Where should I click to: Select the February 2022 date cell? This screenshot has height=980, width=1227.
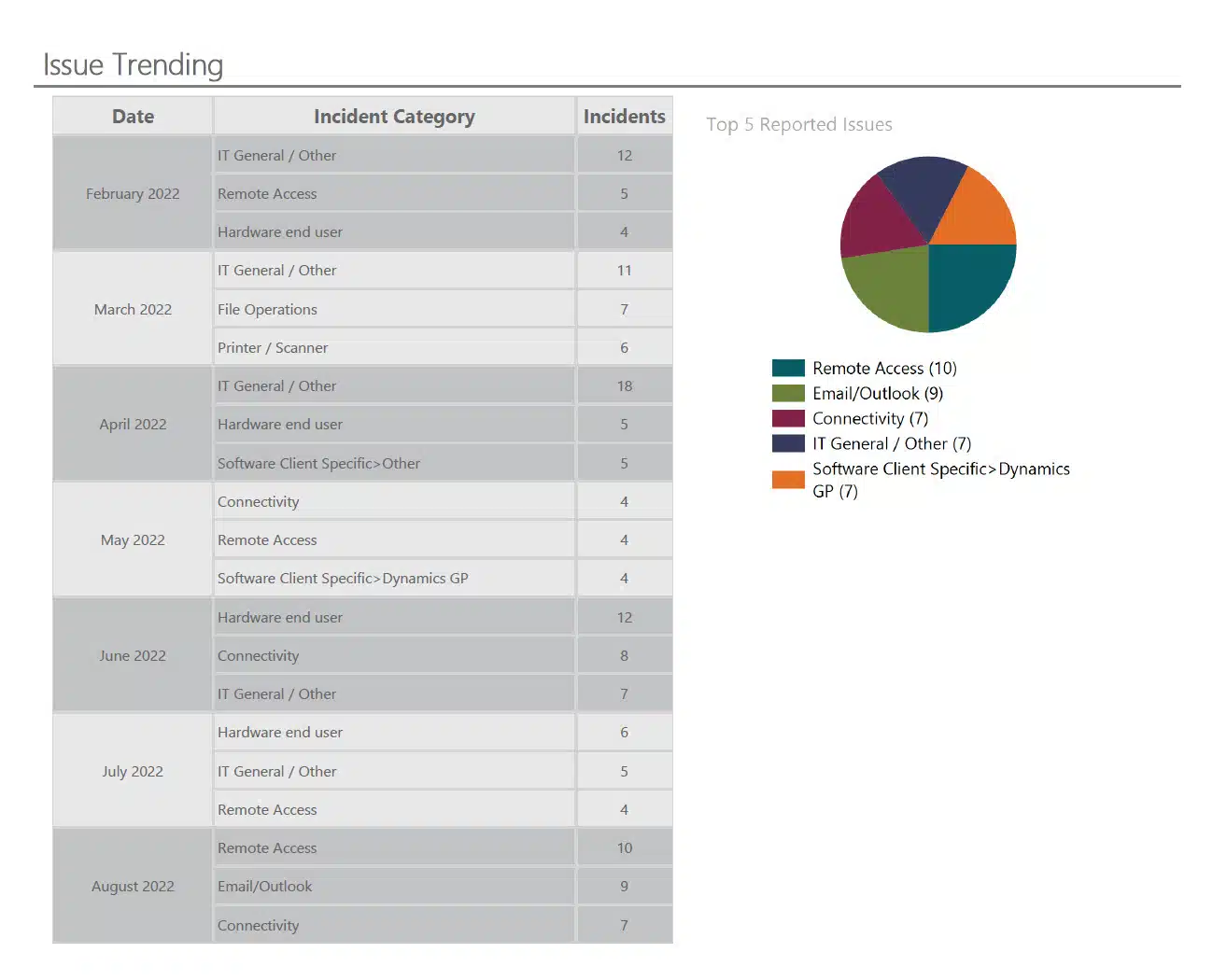click(x=133, y=193)
